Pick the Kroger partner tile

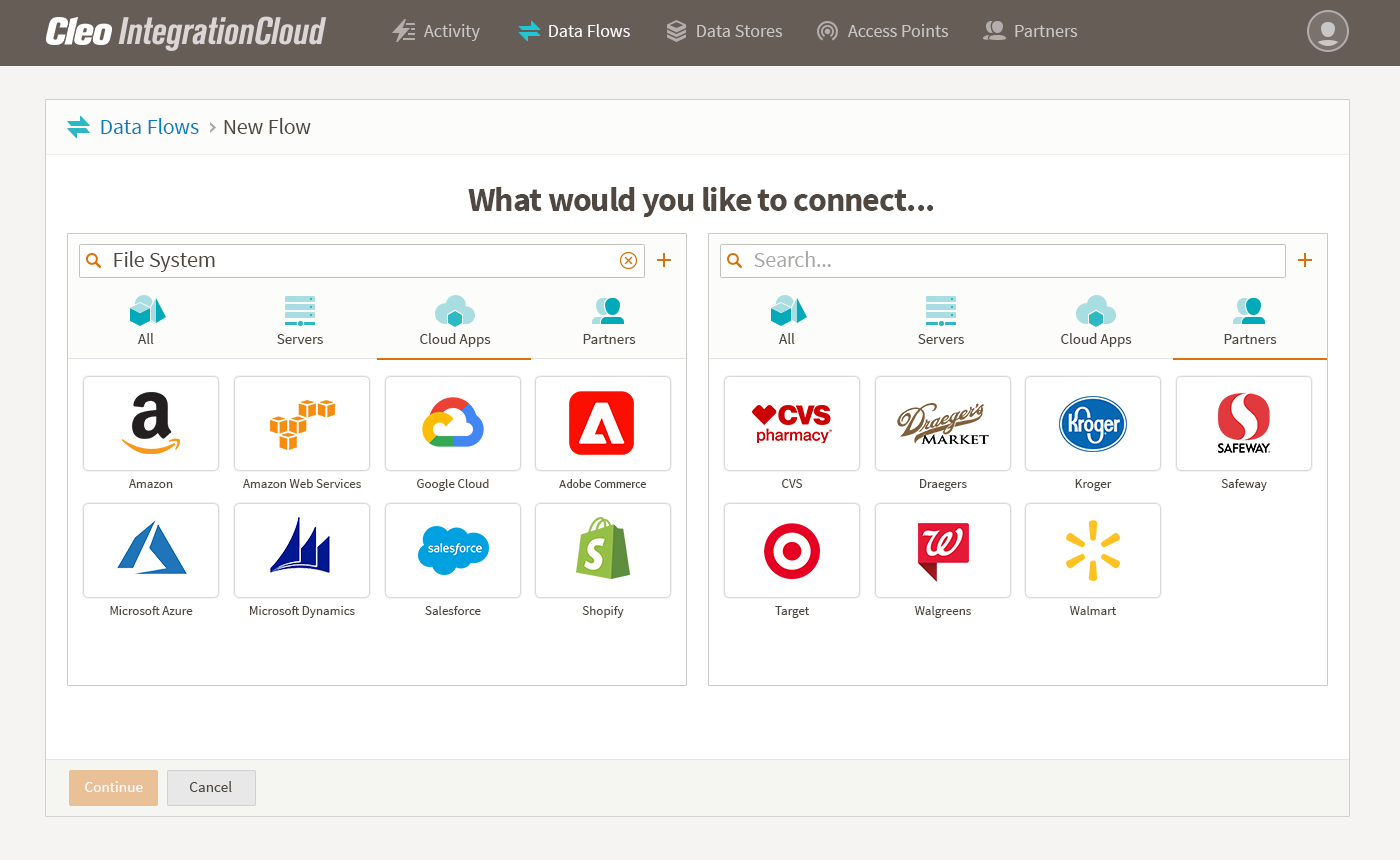(1093, 424)
